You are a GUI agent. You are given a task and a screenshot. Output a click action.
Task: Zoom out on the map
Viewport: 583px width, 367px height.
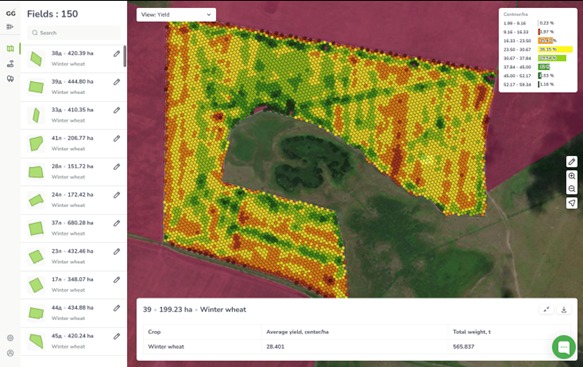[571, 189]
